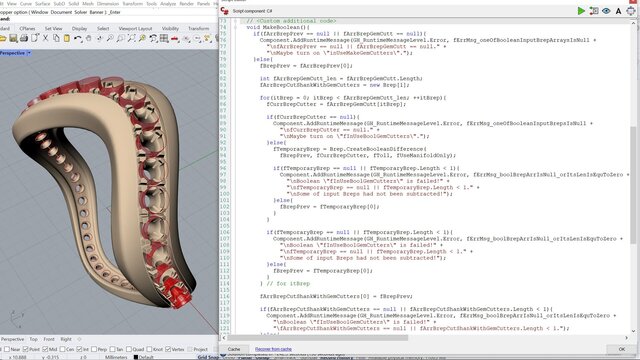This screenshot has height=360, width=640.
Task: Toggle the eye preview icon in script editor
Action: 606,11
